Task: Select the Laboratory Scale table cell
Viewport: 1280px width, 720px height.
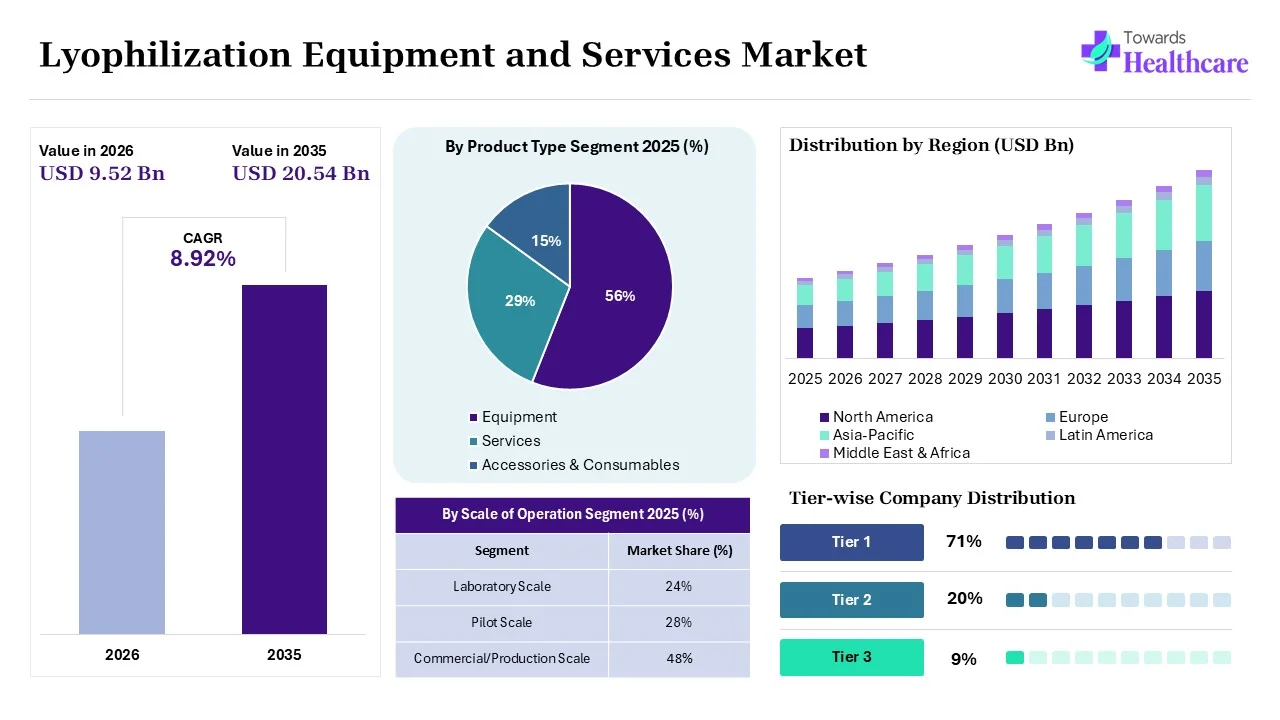Action: (502, 587)
